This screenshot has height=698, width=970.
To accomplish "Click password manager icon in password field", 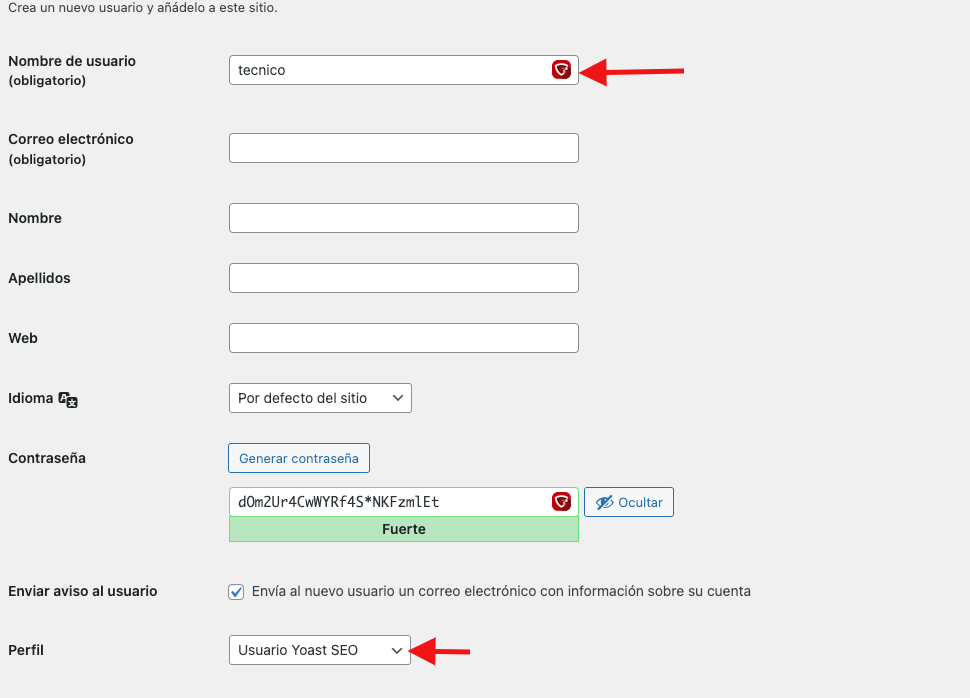I will coord(561,502).
